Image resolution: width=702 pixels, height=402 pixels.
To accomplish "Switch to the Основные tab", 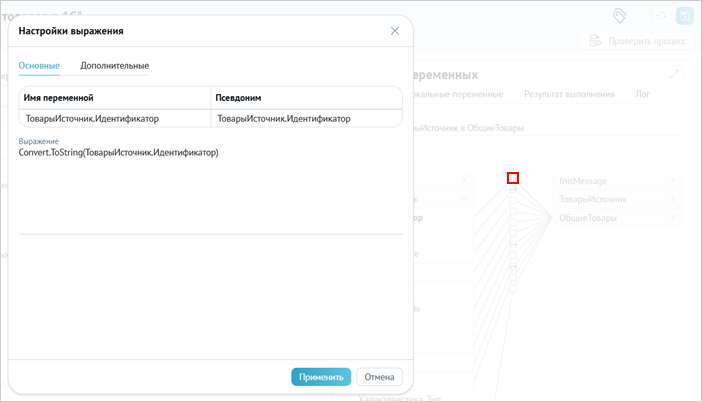I will pos(39,65).
